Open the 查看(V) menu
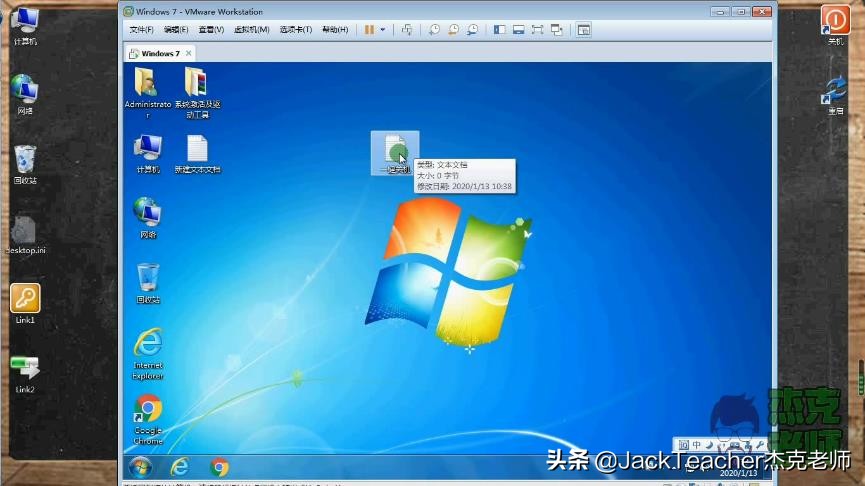This screenshot has height=486, width=865. click(211, 30)
